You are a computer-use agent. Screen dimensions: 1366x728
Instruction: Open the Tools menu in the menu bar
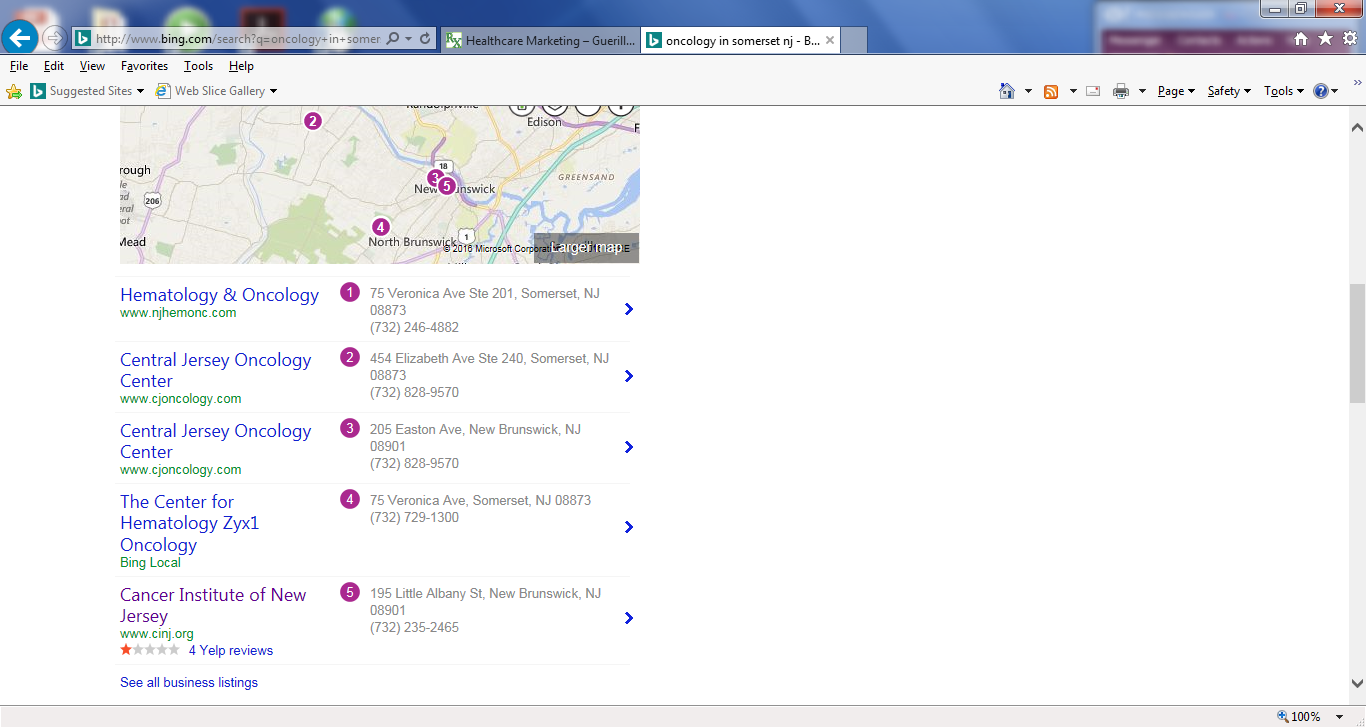pyautogui.click(x=198, y=66)
